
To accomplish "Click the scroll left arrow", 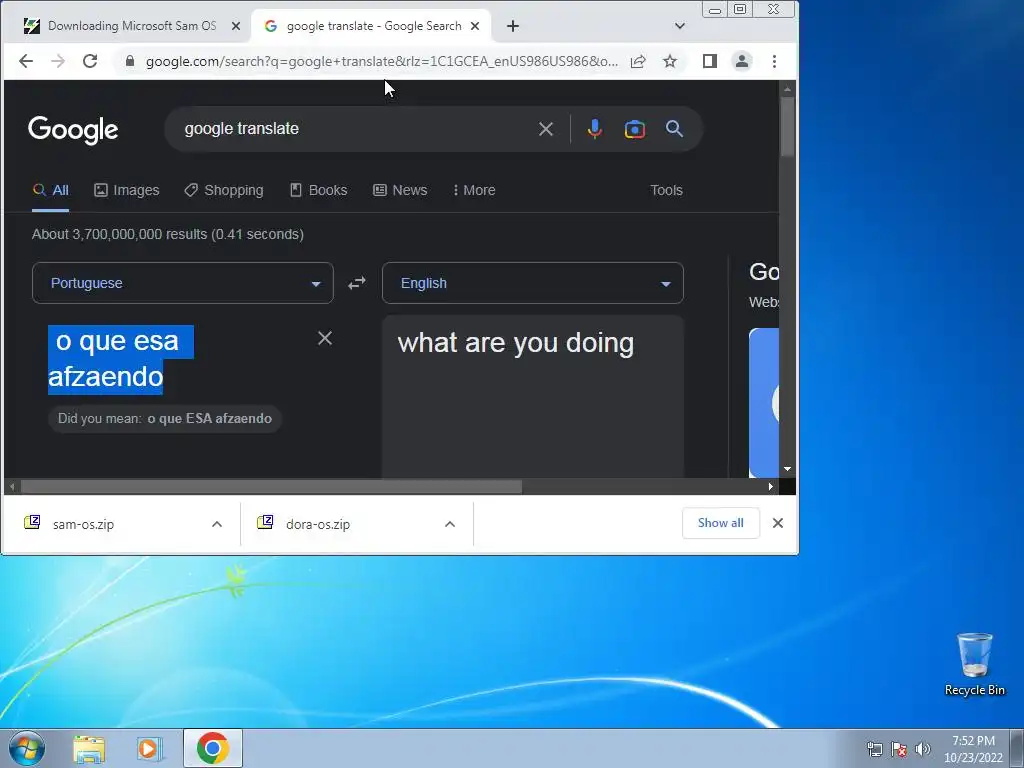I will click(12, 487).
